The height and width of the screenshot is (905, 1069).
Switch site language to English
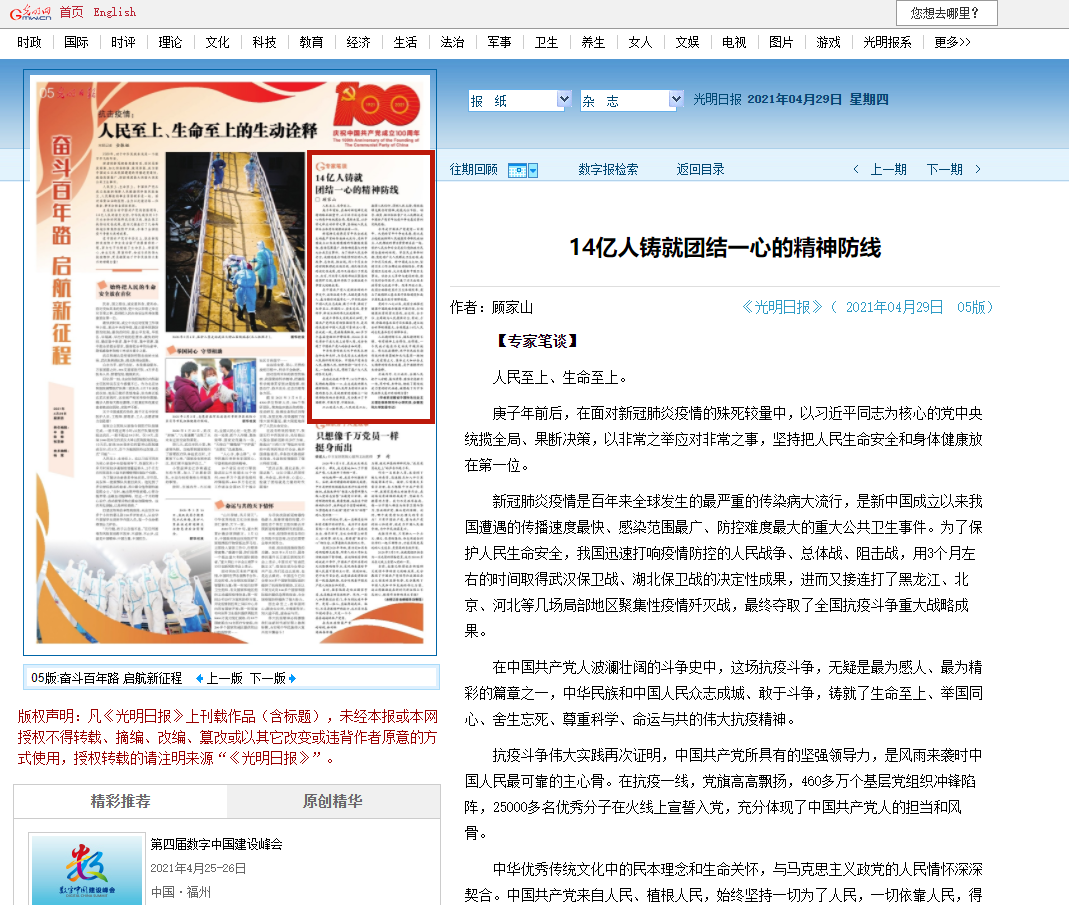[114, 12]
